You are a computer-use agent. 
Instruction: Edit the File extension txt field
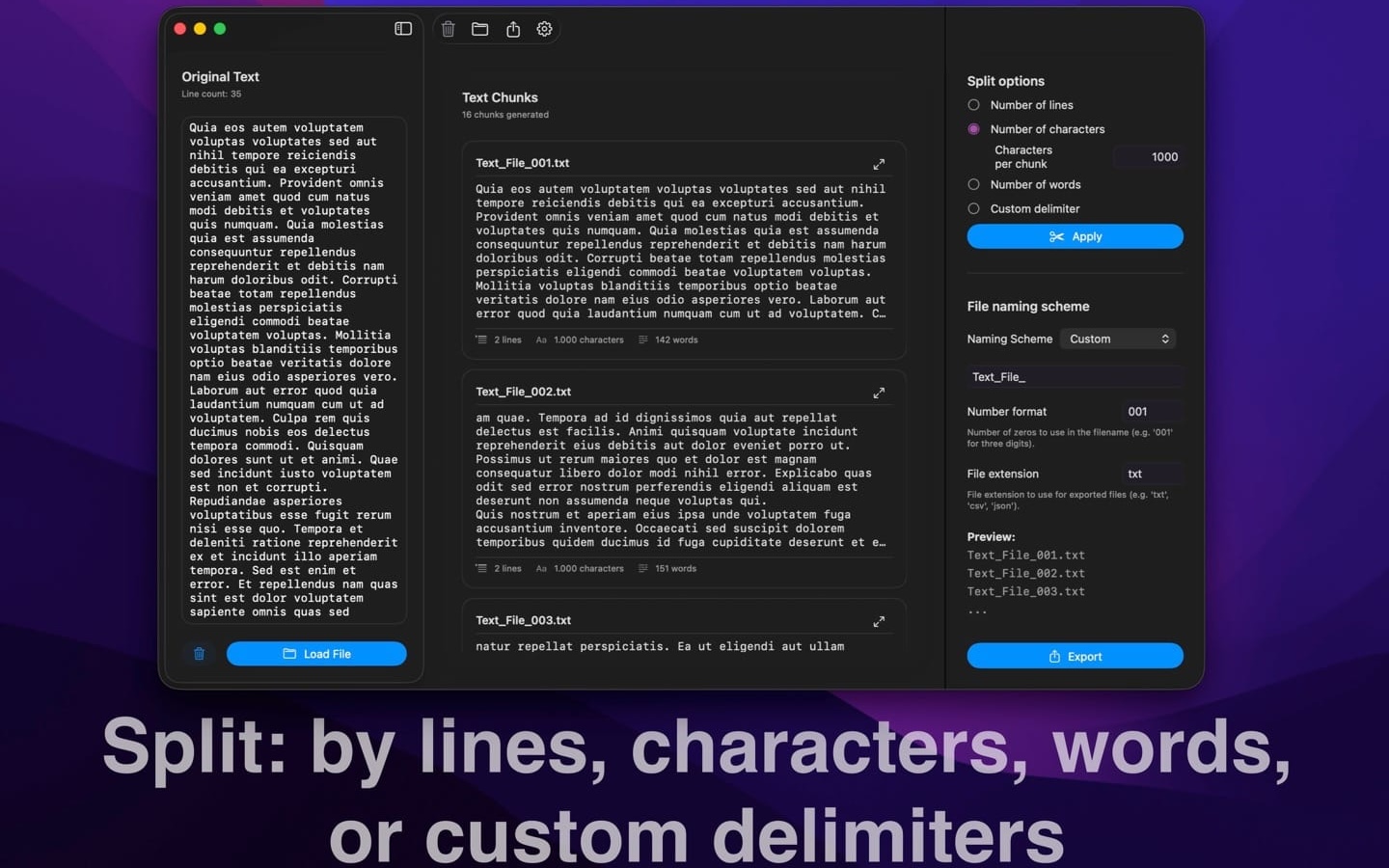[1152, 474]
